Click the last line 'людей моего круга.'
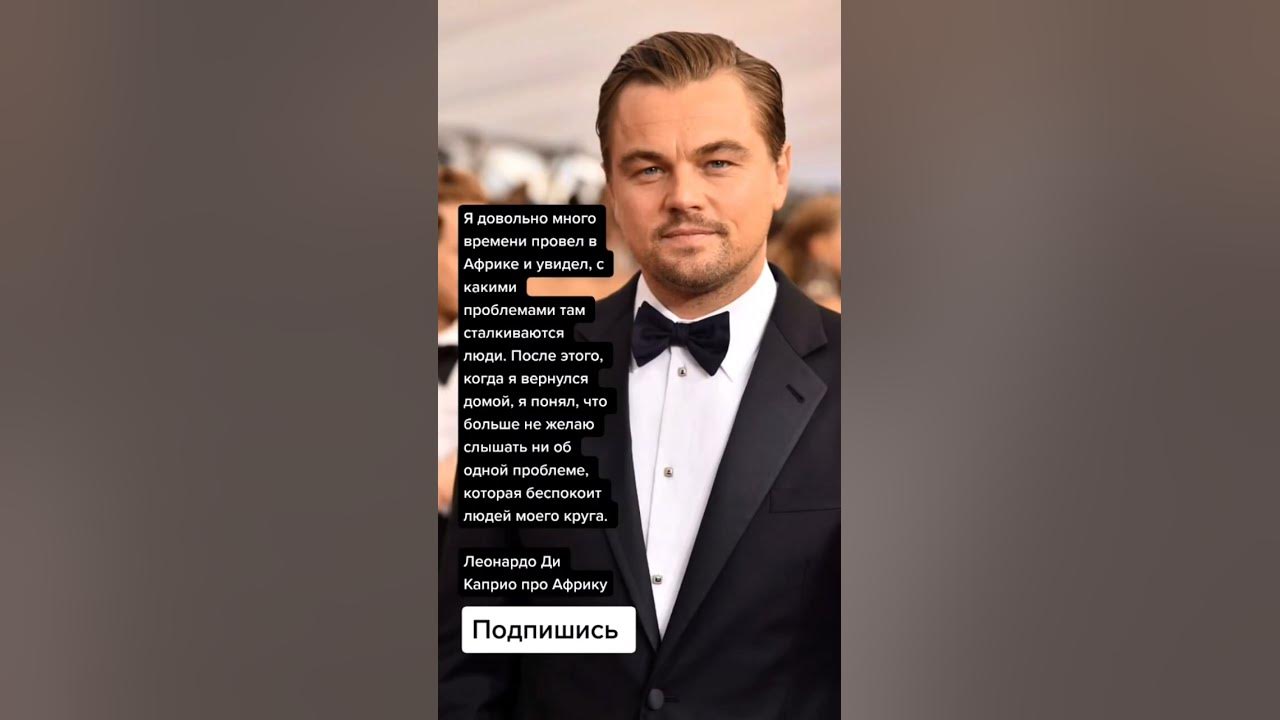This screenshot has height=720, width=1280. tap(535, 517)
